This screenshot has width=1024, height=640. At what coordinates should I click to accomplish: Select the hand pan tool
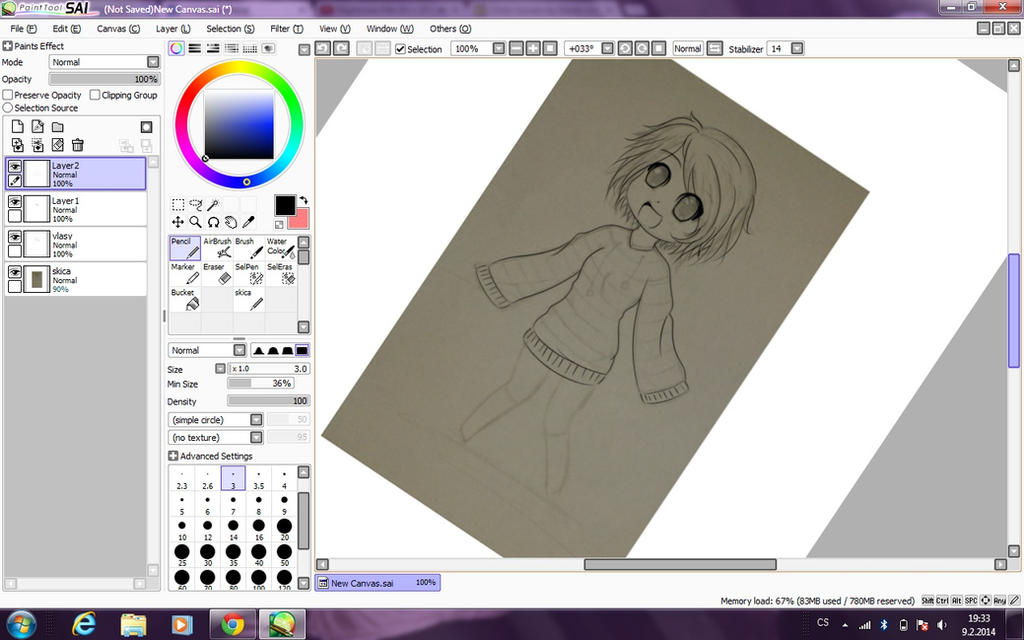tap(231, 222)
